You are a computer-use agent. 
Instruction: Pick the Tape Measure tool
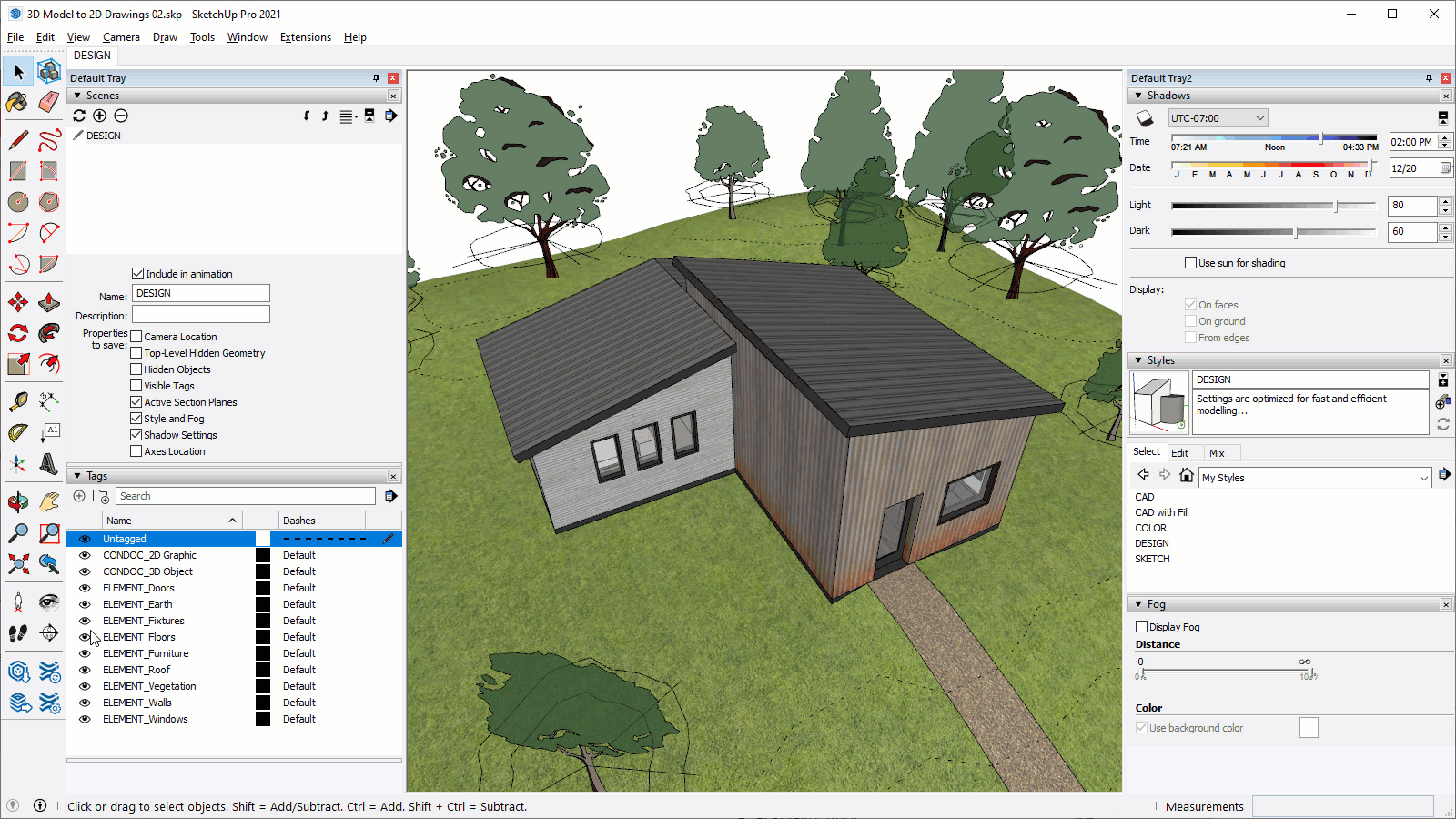(x=17, y=401)
